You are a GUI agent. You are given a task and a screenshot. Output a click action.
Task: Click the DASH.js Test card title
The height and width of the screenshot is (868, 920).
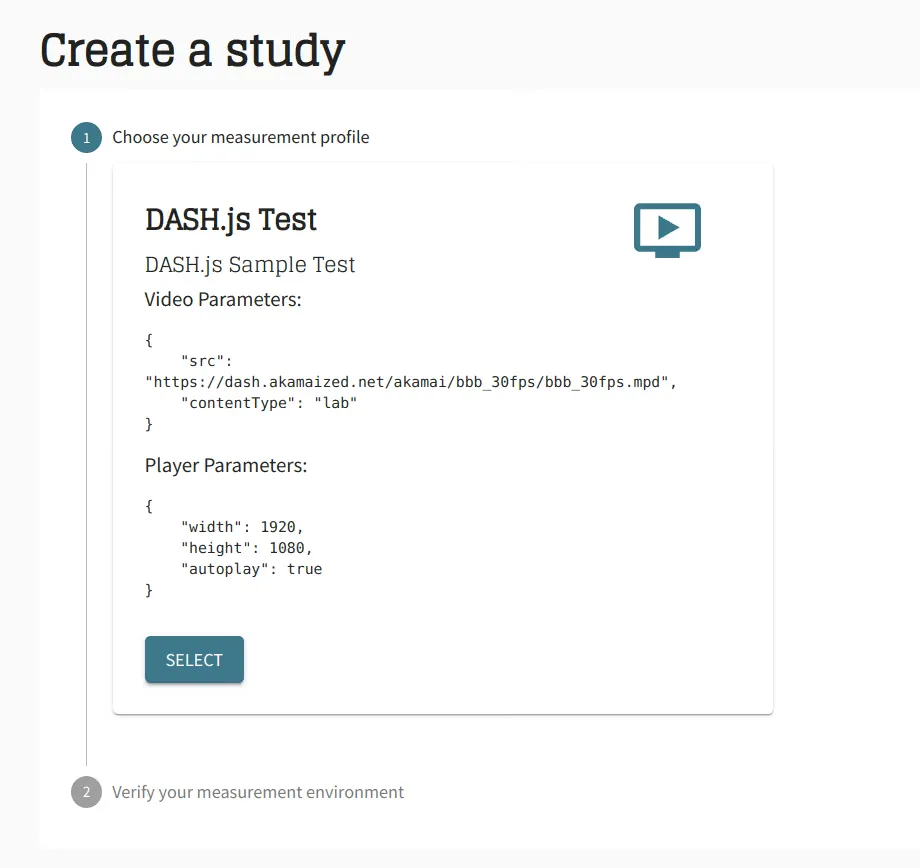coord(231,219)
